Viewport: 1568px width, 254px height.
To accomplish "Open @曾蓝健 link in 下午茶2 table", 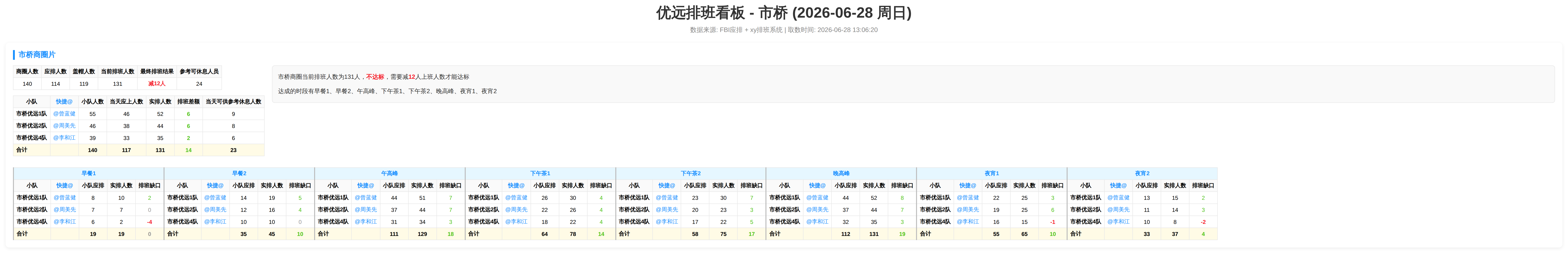I will pyautogui.click(x=667, y=198).
